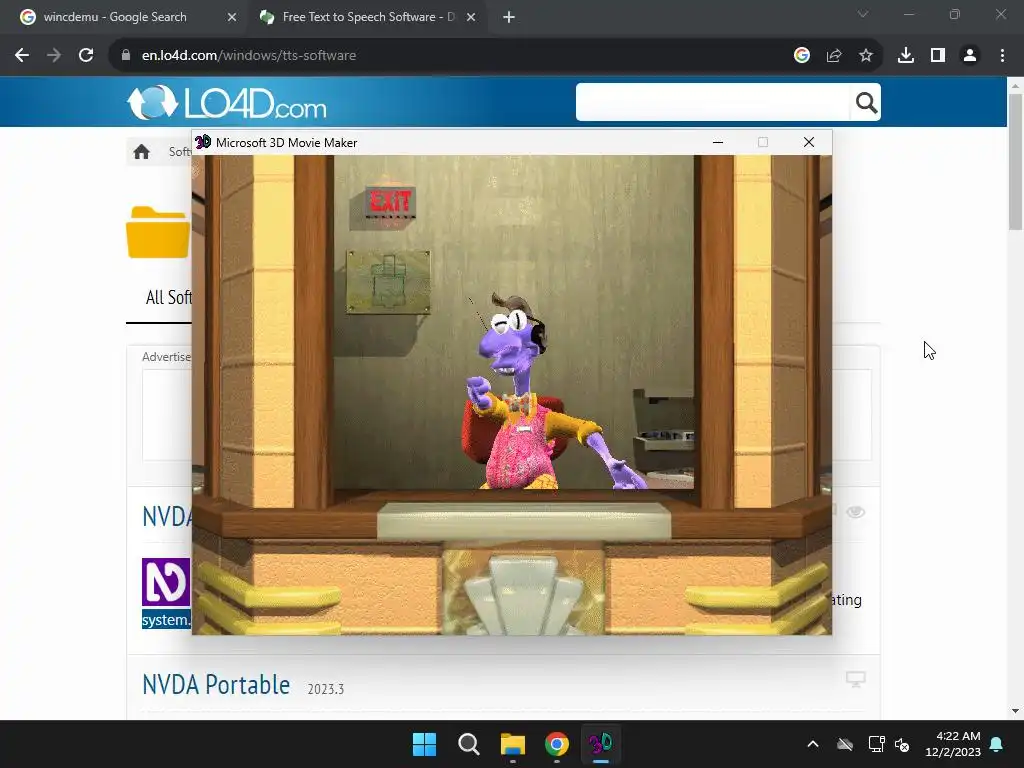Screen dimensions: 1024x768
Task: Click the LO4D search input field
Action: (x=712, y=102)
